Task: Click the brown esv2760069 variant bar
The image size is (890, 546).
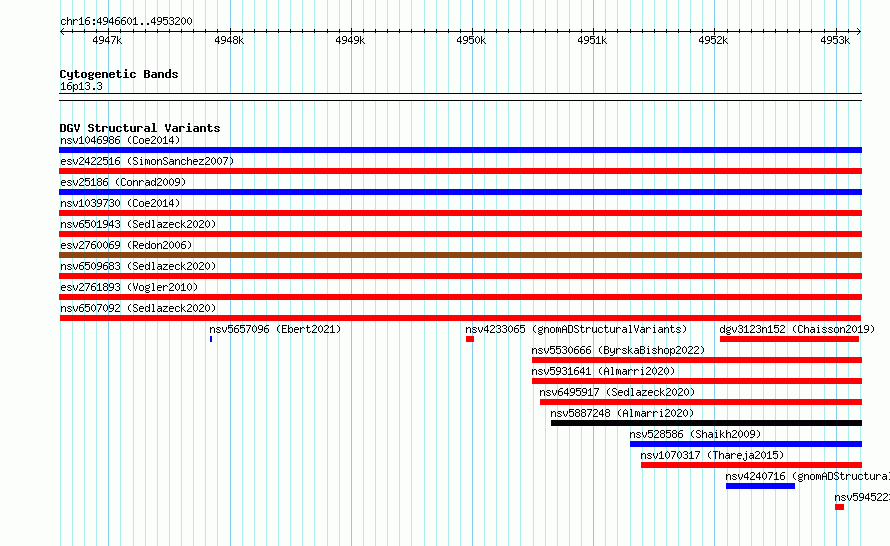Action: (x=460, y=255)
